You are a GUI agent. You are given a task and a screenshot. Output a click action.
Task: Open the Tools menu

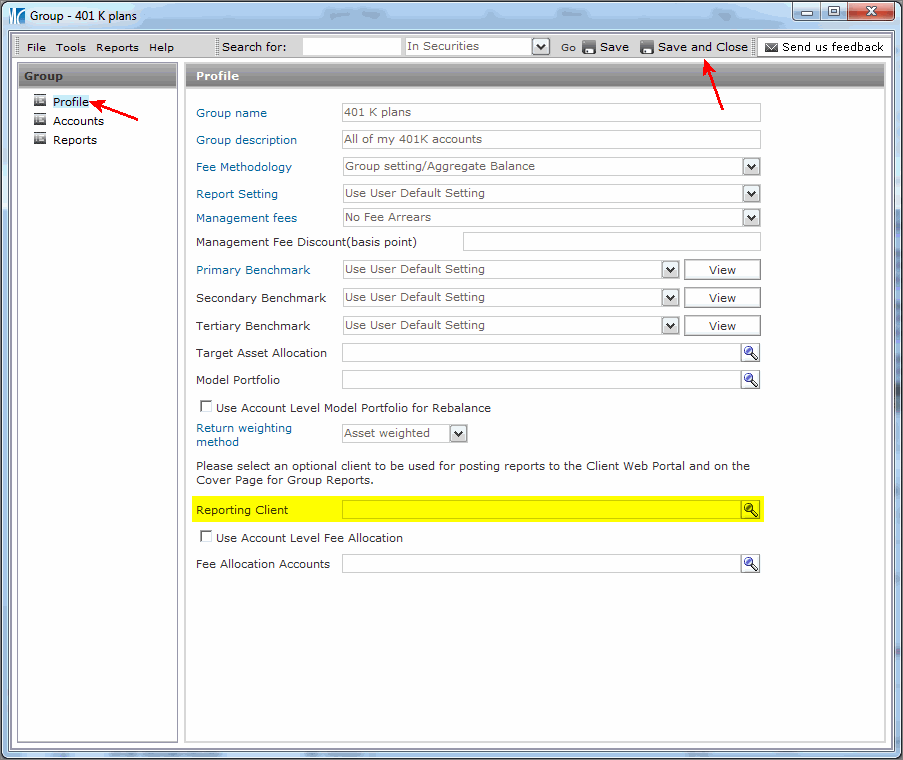71,47
